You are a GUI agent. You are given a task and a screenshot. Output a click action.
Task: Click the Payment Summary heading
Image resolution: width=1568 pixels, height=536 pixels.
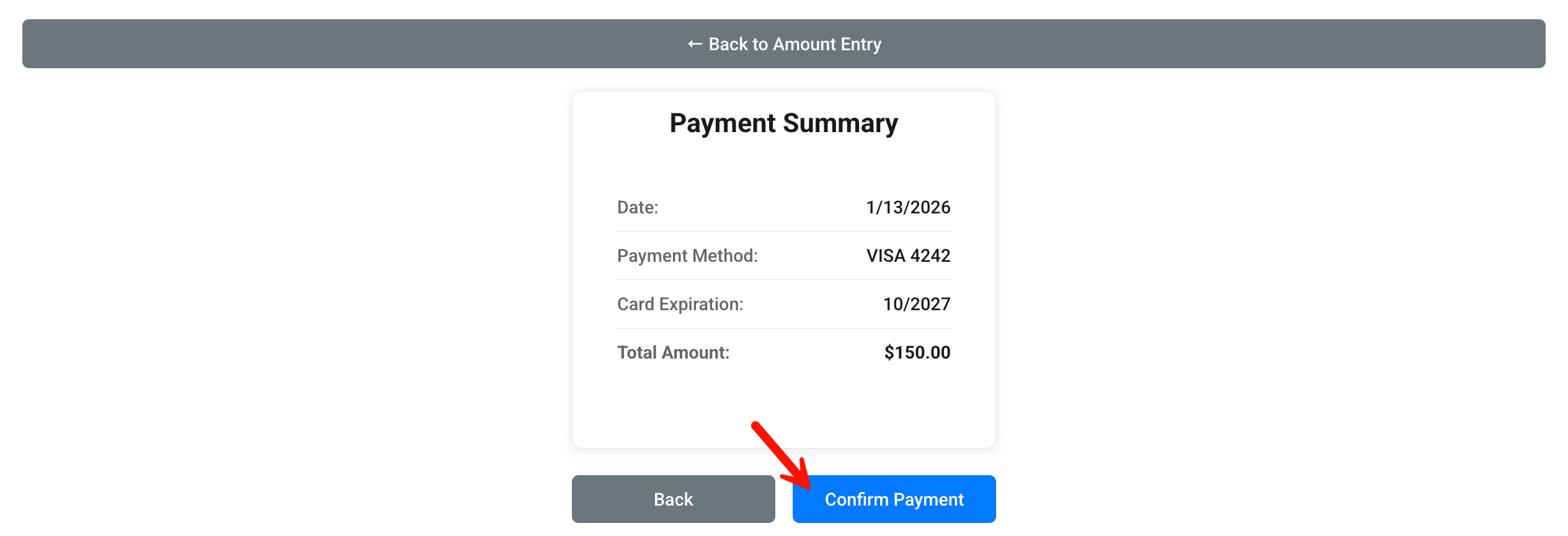pyautogui.click(x=783, y=123)
